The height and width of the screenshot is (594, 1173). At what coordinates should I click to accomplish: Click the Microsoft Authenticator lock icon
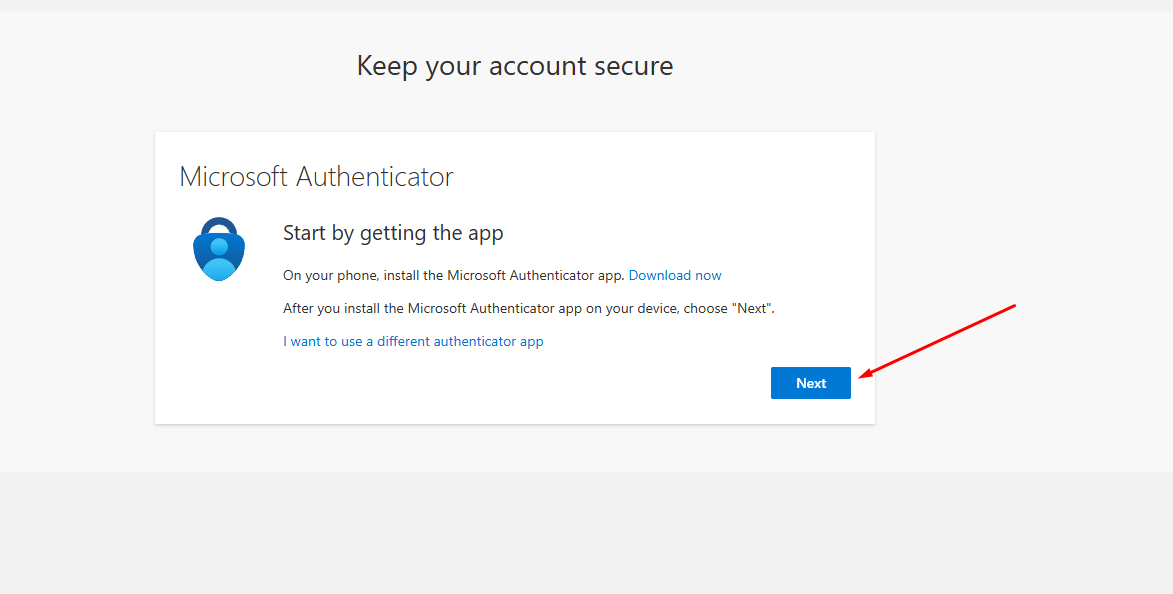pos(219,249)
